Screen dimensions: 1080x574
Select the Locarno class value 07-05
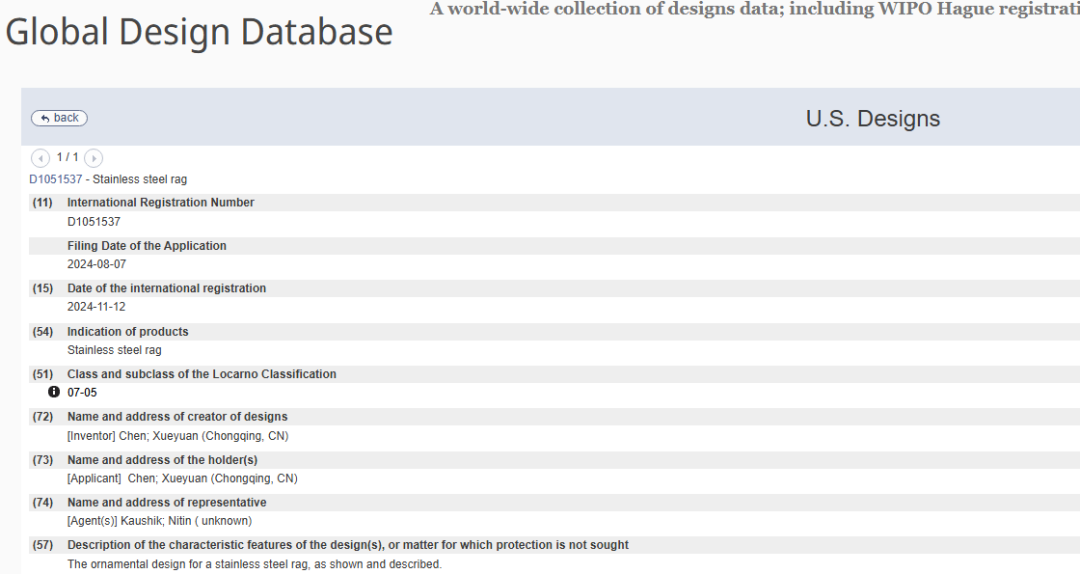click(82, 393)
